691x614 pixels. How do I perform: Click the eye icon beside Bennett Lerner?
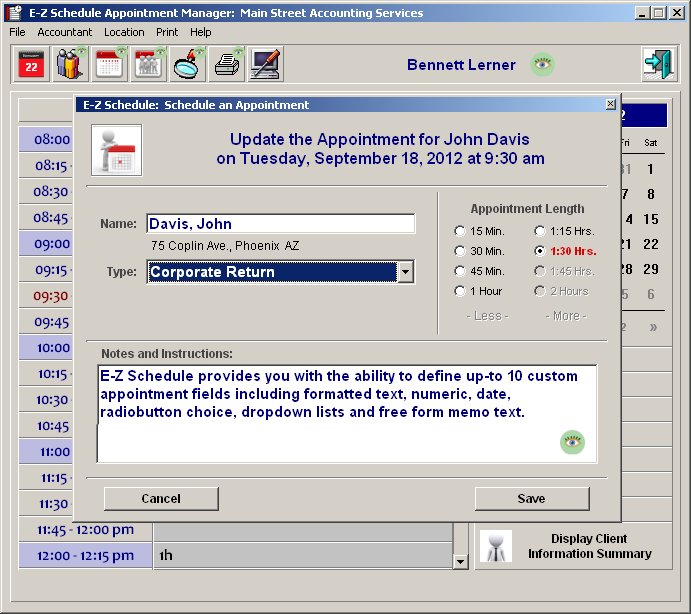[x=542, y=65]
